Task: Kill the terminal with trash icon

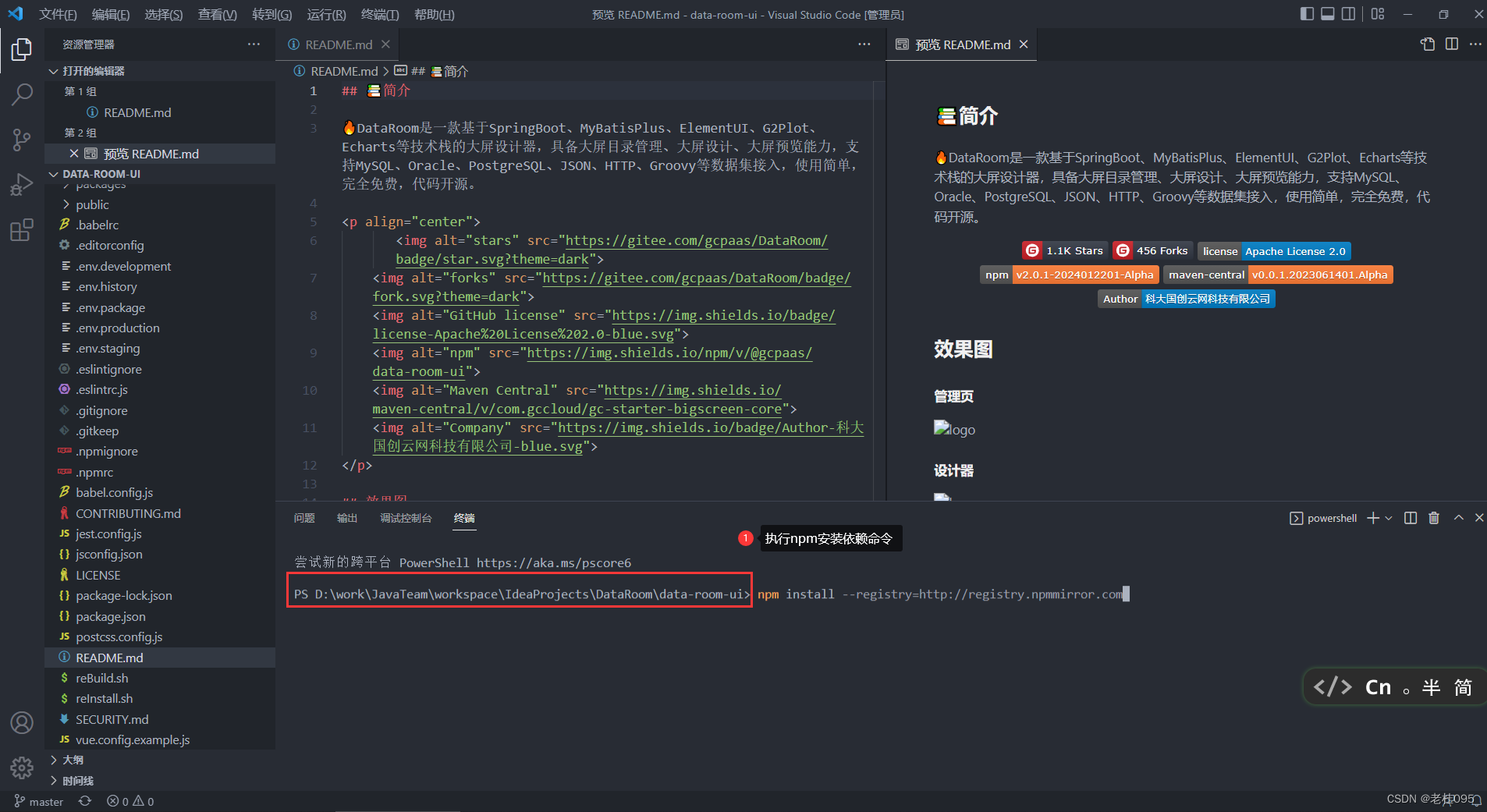Action: coord(1433,518)
